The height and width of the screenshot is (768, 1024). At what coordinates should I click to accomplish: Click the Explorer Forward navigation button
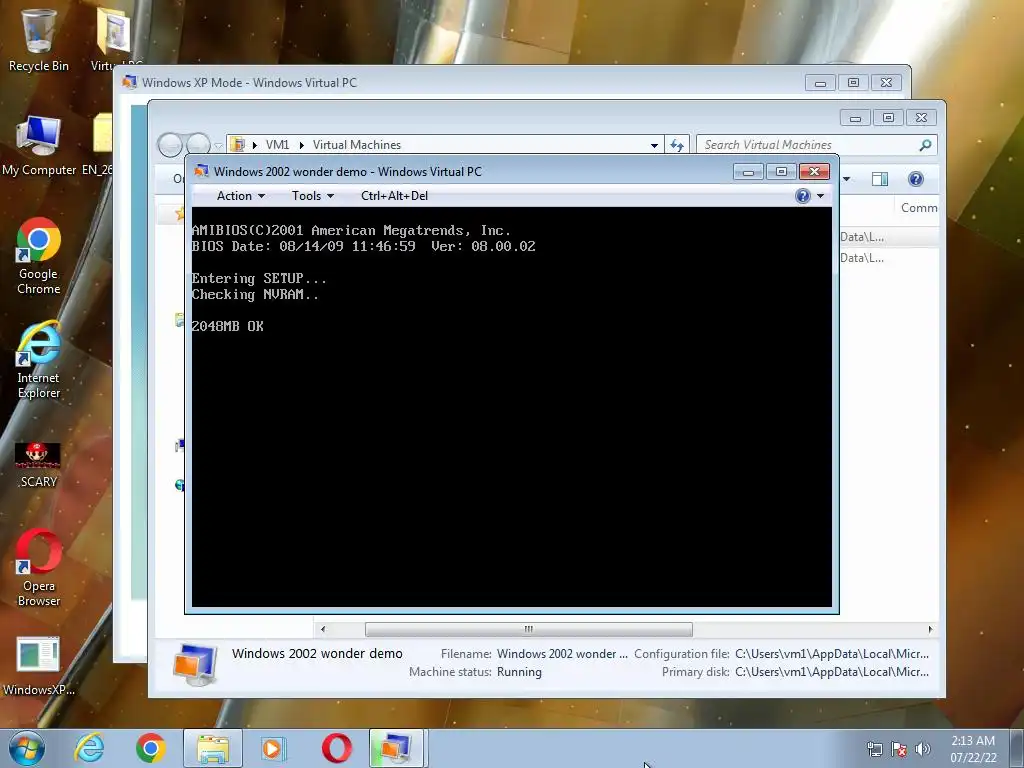197,144
